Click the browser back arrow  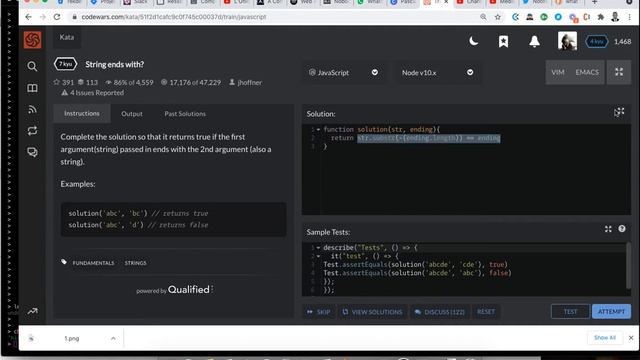click(x=28, y=17)
